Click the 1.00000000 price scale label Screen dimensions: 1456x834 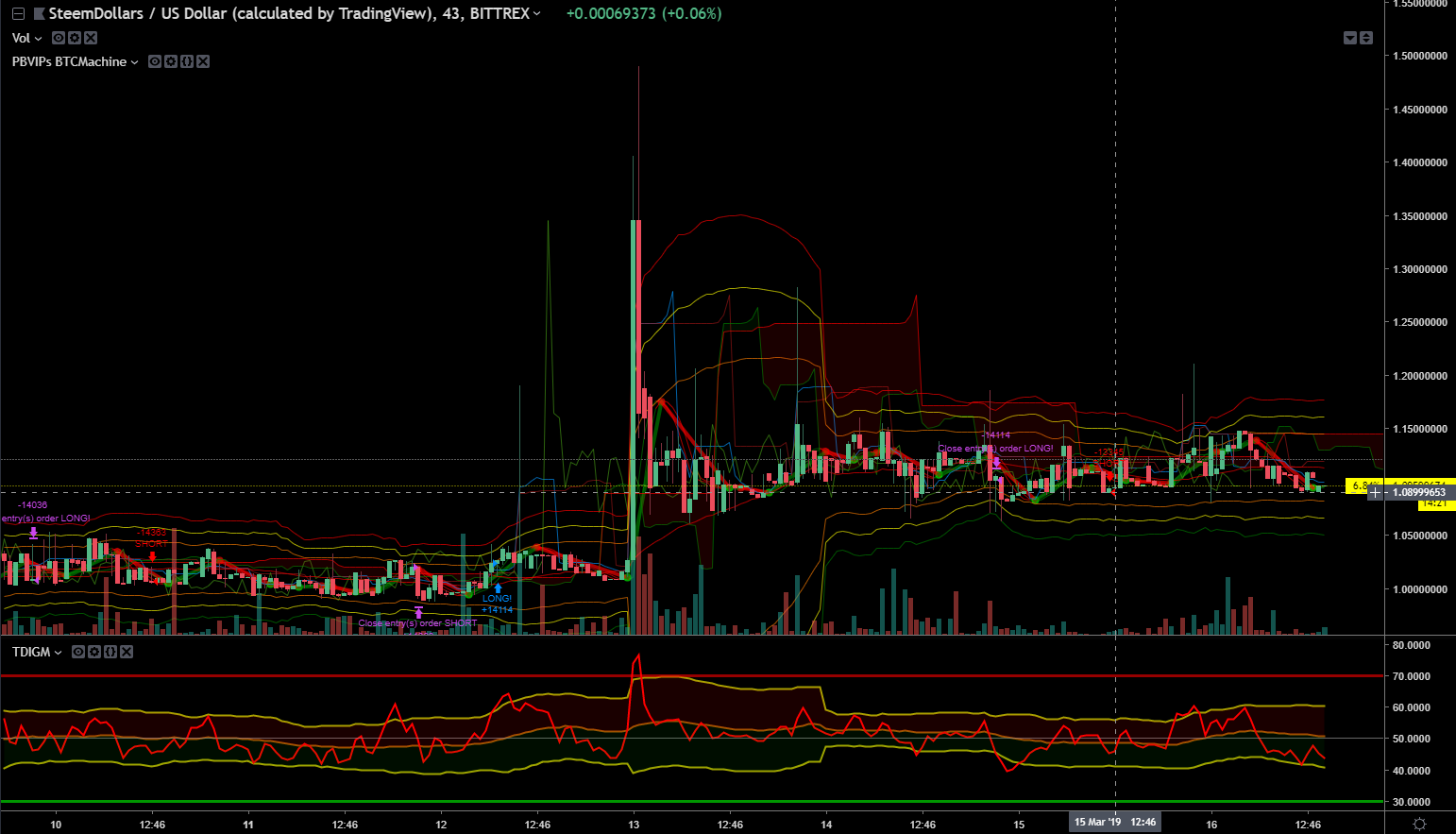pos(1420,589)
